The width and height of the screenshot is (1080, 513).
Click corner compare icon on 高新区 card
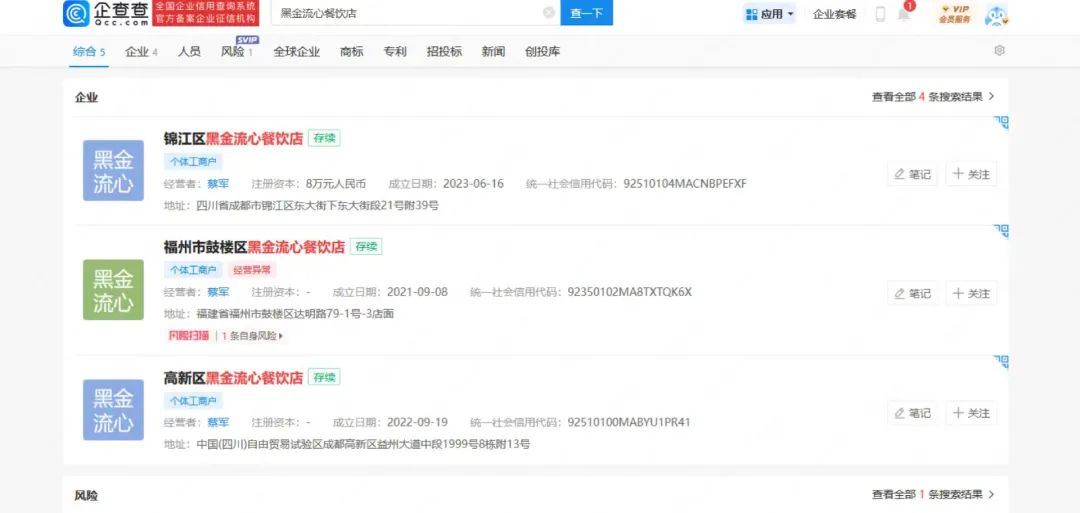point(1001,362)
